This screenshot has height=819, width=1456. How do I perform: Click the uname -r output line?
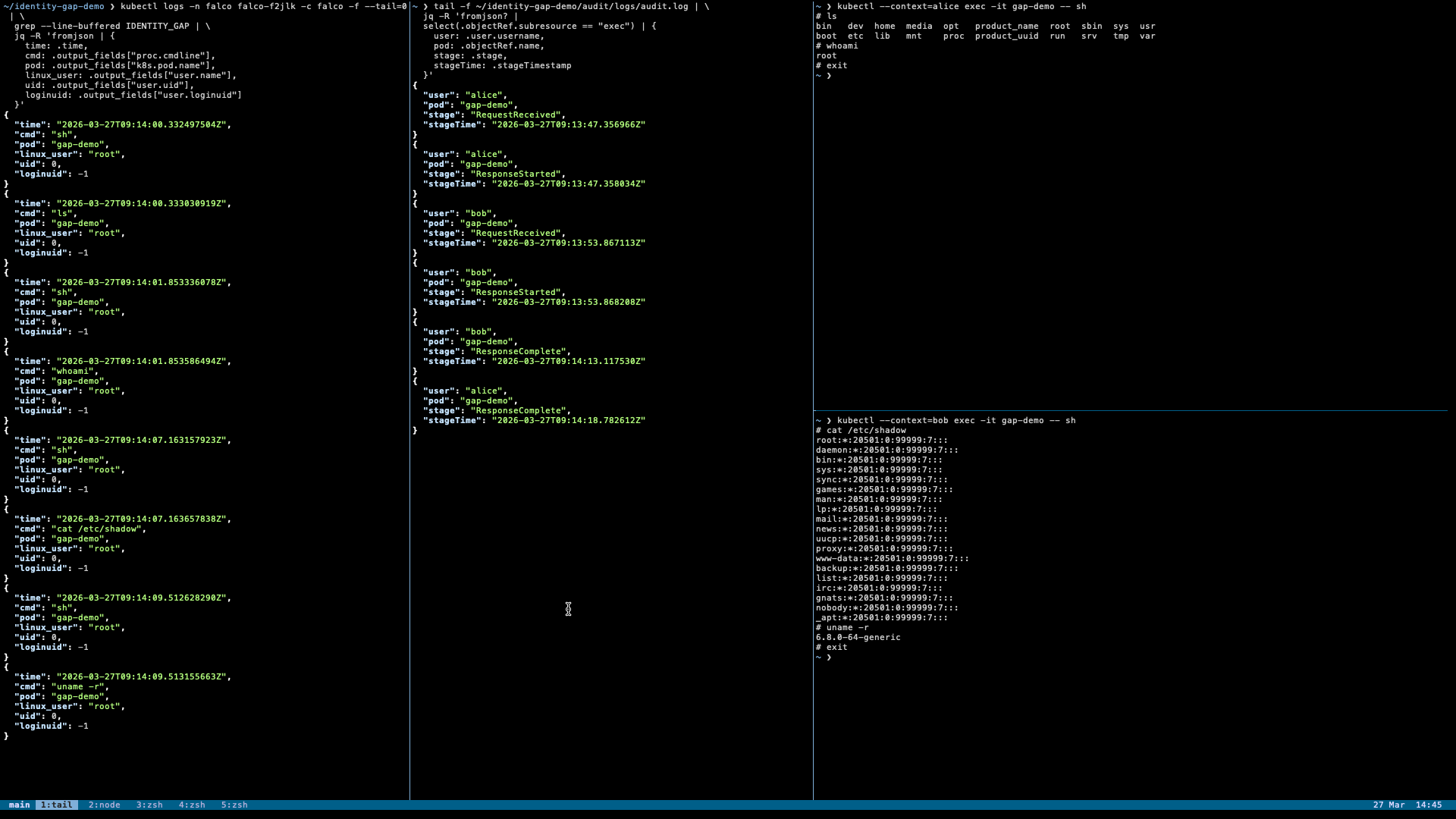[858, 637]
